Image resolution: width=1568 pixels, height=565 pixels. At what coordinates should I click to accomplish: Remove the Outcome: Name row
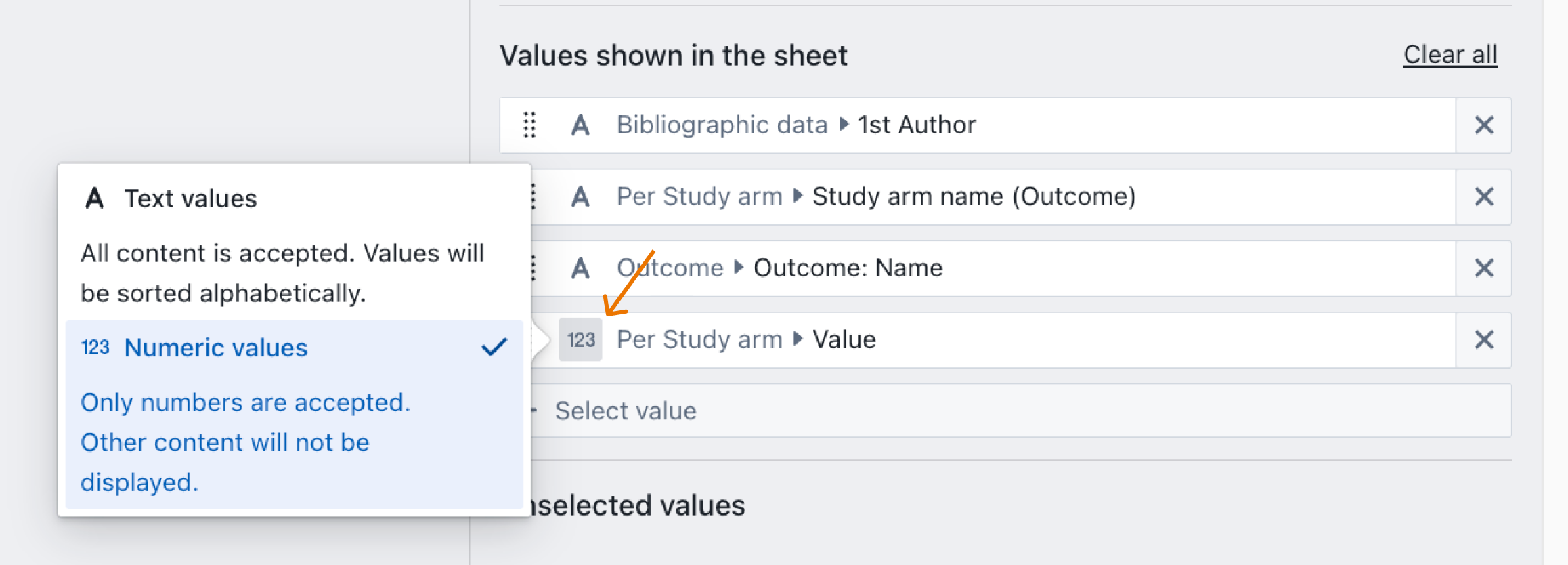click(x=1483, y=268)
